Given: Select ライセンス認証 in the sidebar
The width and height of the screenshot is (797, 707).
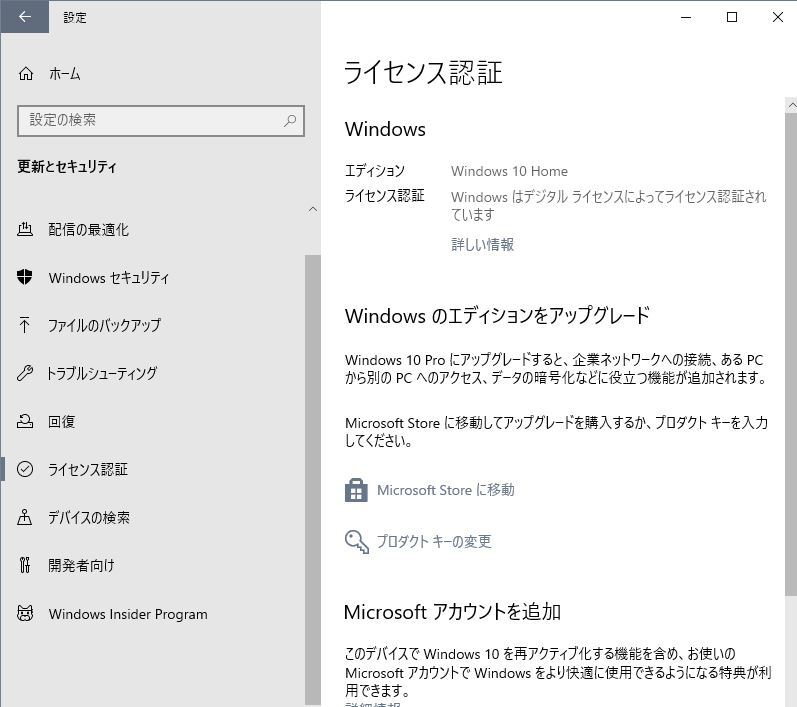Looking at the screenshot, I should (x=87, y=469).
